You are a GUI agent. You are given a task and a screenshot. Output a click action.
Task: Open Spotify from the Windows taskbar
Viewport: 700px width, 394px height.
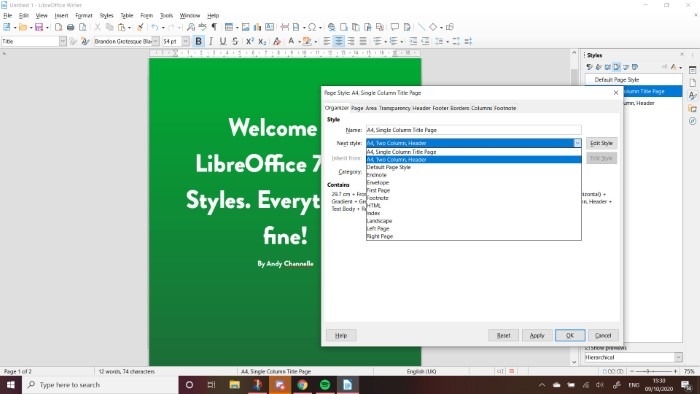click(x=325, y=385)
